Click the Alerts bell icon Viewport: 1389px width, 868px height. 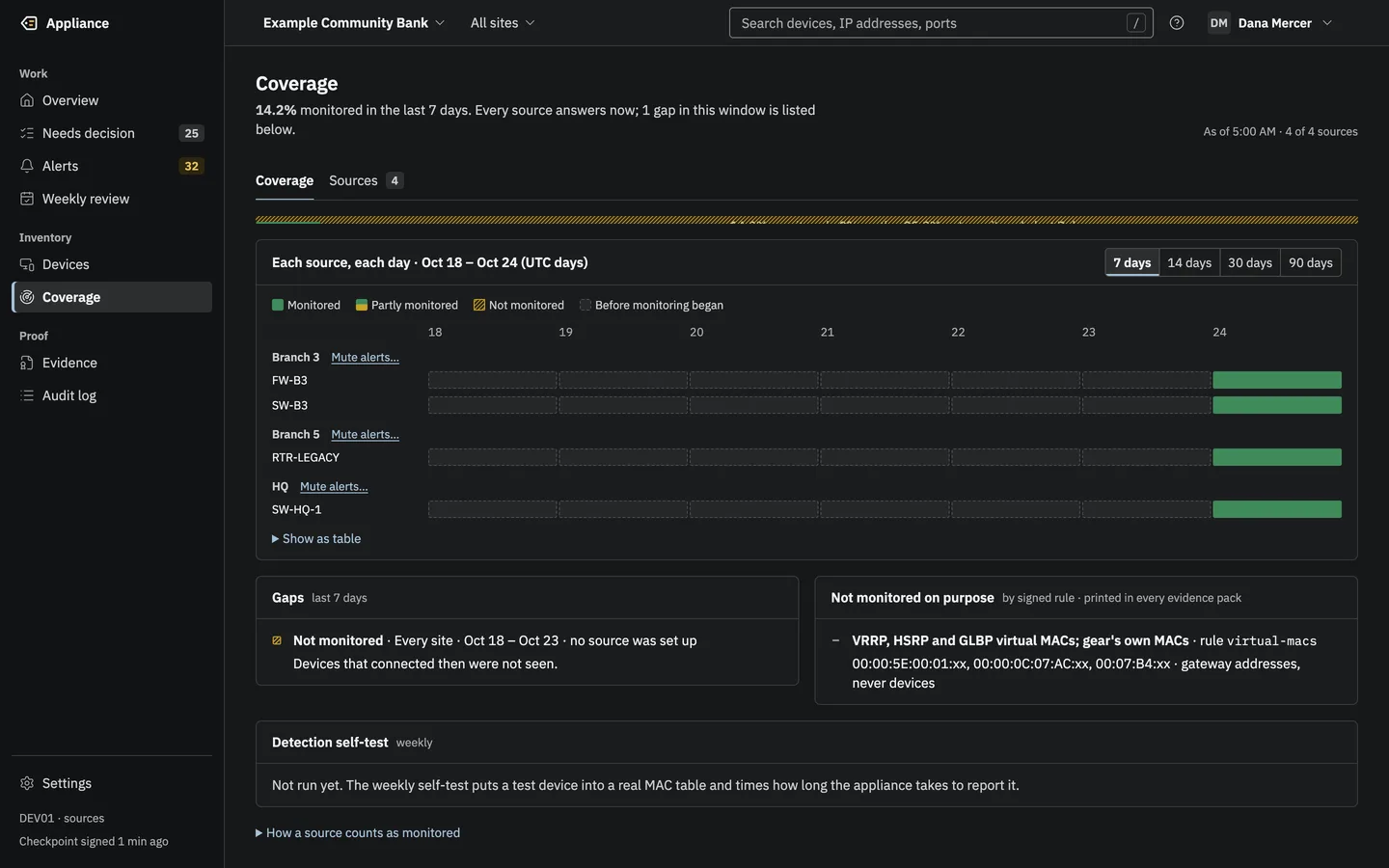(x=27, y=166)
